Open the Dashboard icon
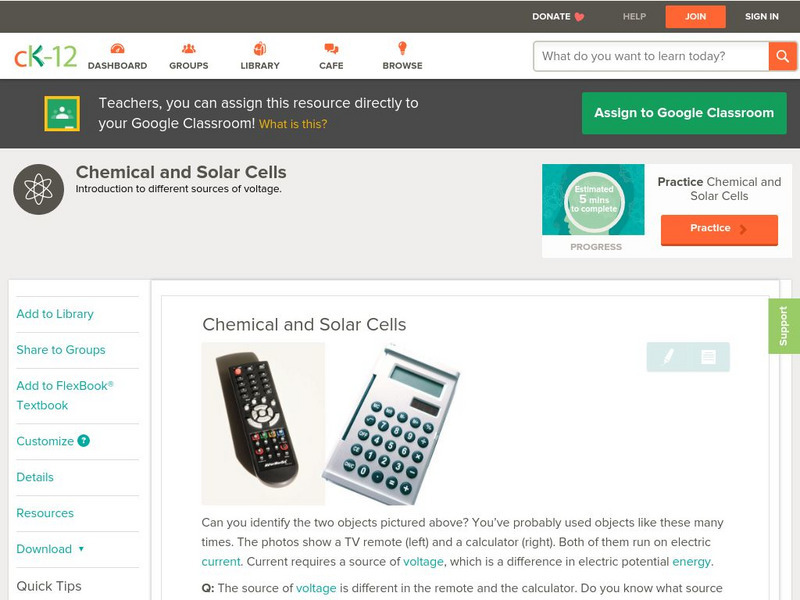Image resolution: width=800 pixels, height=600 pixels. pos(117,50)
